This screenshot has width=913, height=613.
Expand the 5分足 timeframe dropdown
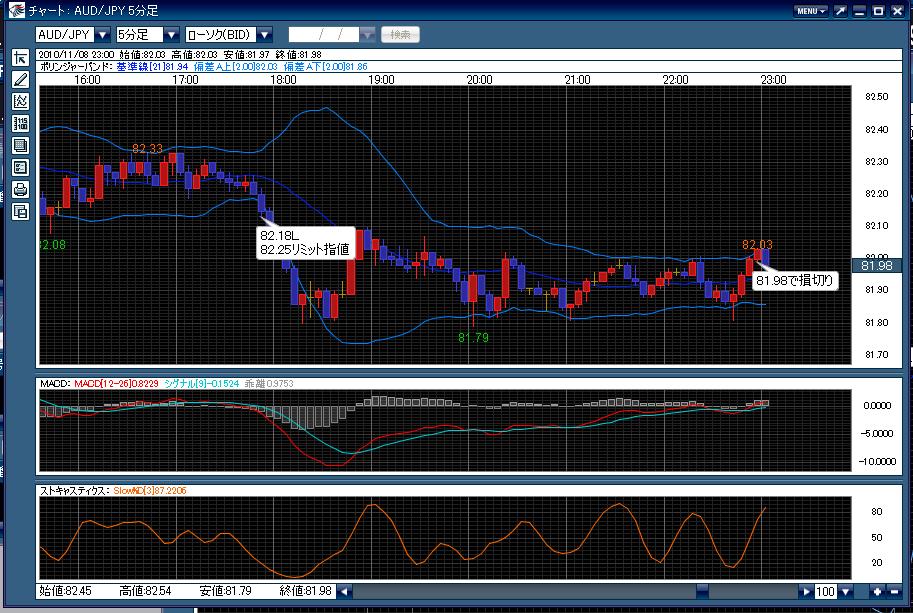point(171,35)
